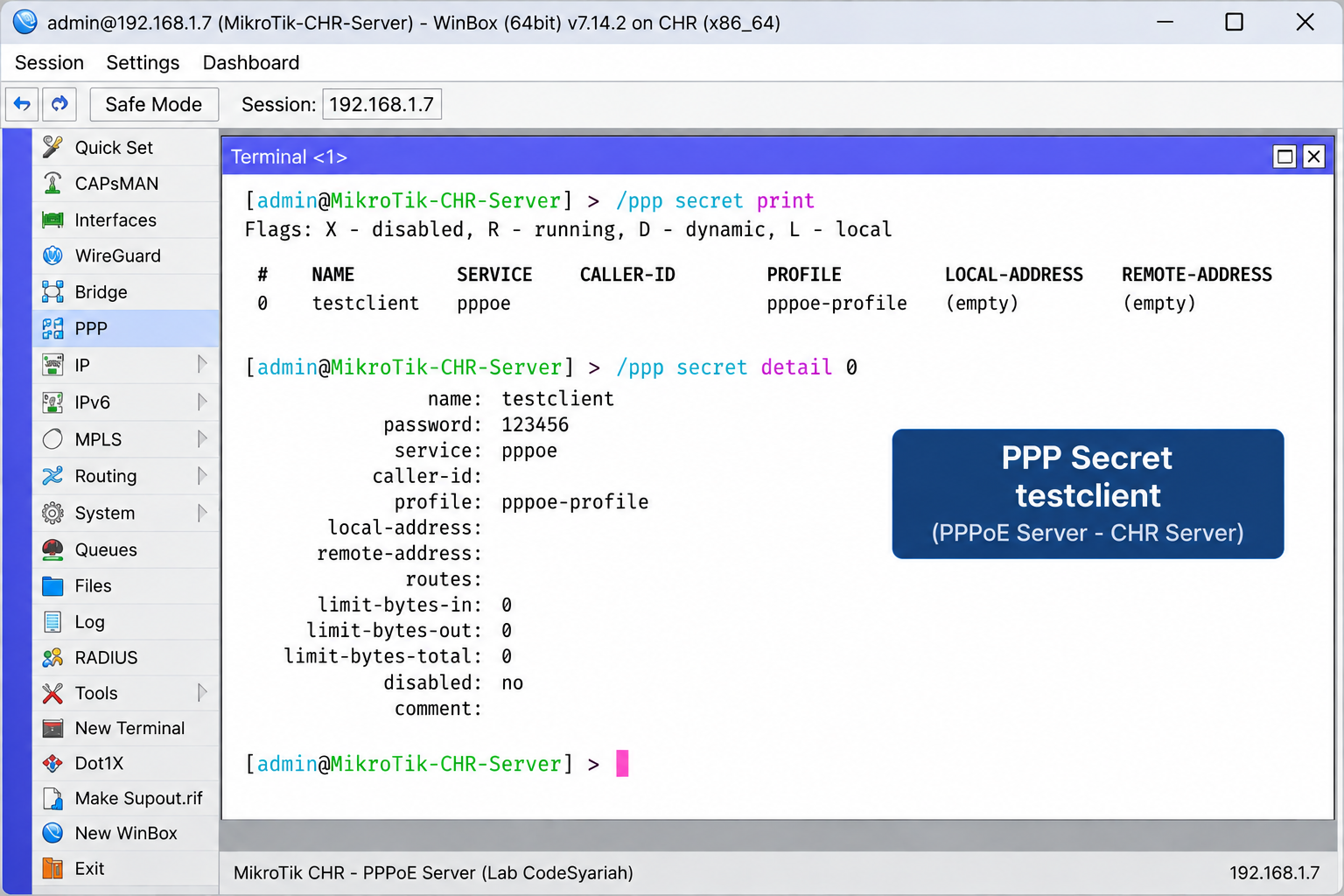Expand the MPLS submenu arrow

202,438
